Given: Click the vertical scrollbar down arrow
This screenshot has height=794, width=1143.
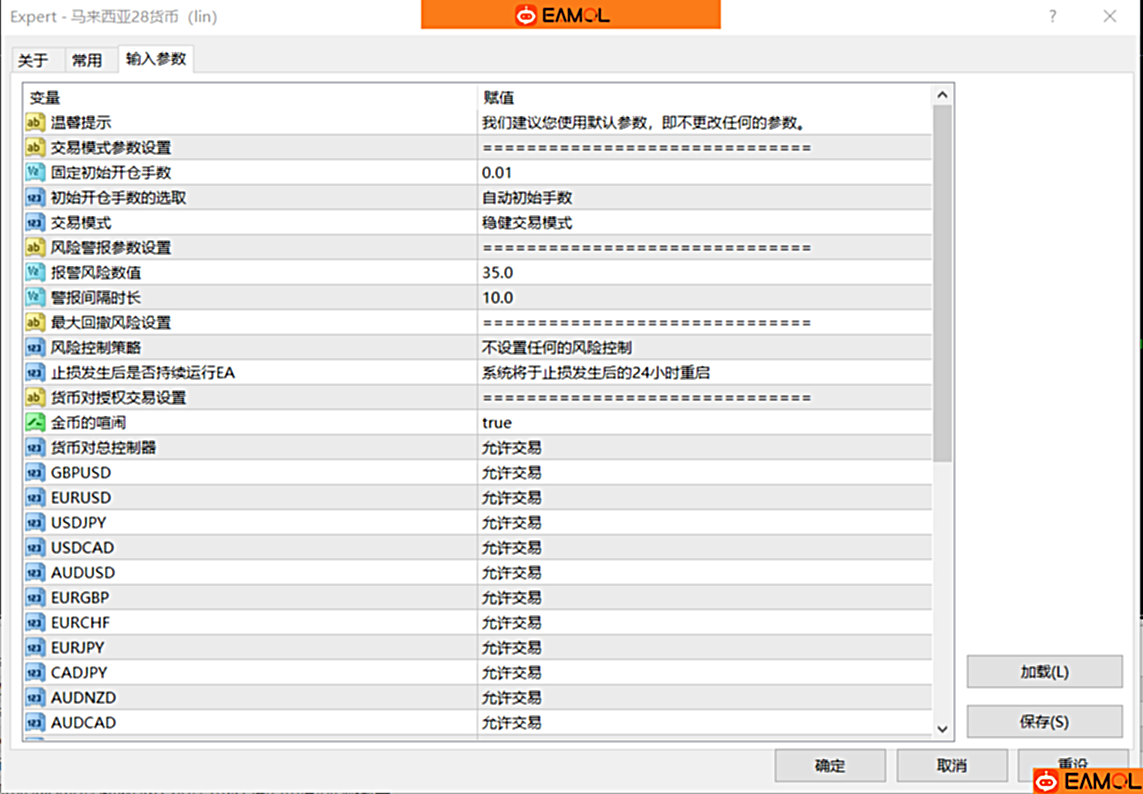Looking at the screenshot, I should point(942,729).
